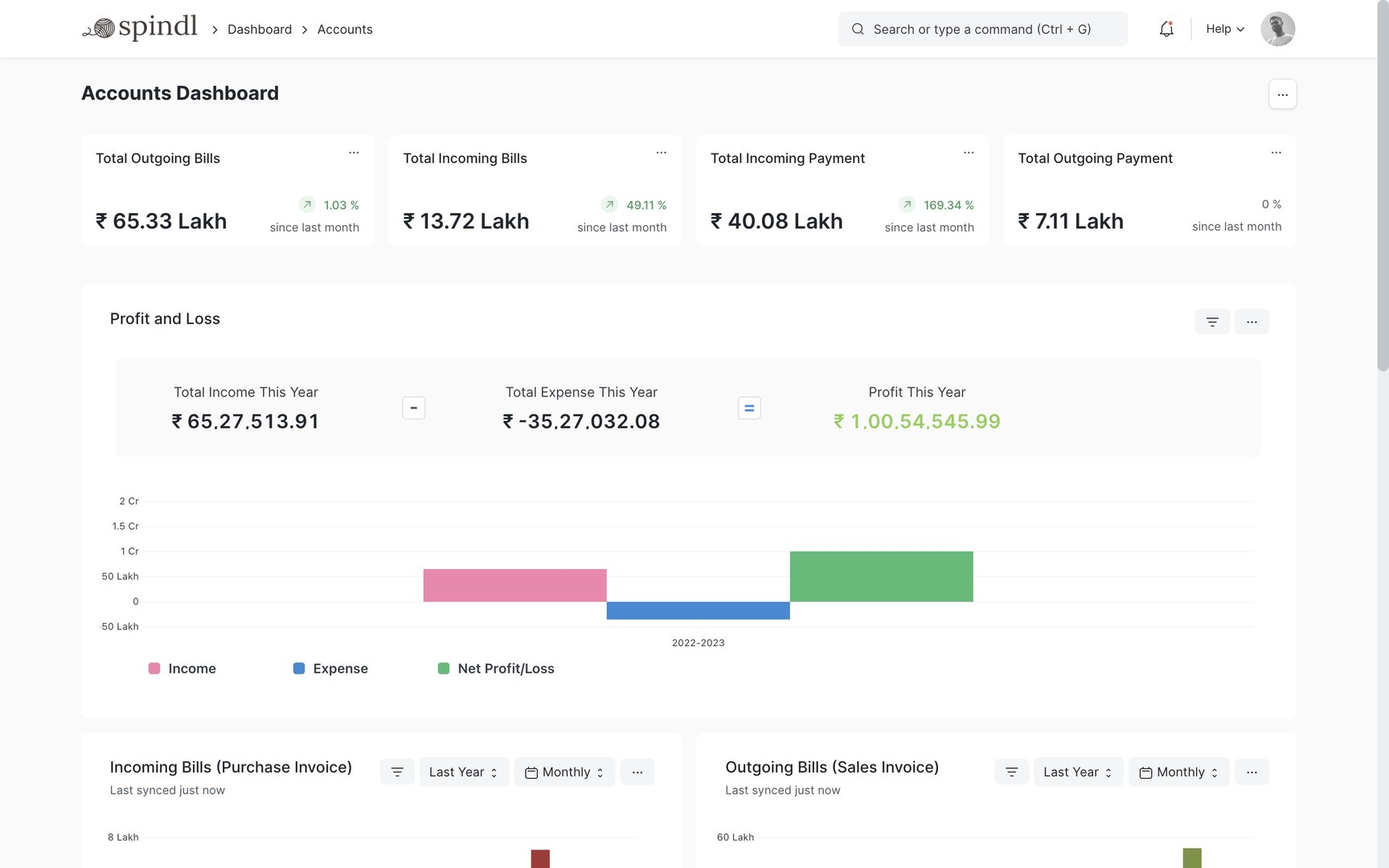
Task: Open Total Outgoing Payment card menu
Action: tap(1276, 152)
